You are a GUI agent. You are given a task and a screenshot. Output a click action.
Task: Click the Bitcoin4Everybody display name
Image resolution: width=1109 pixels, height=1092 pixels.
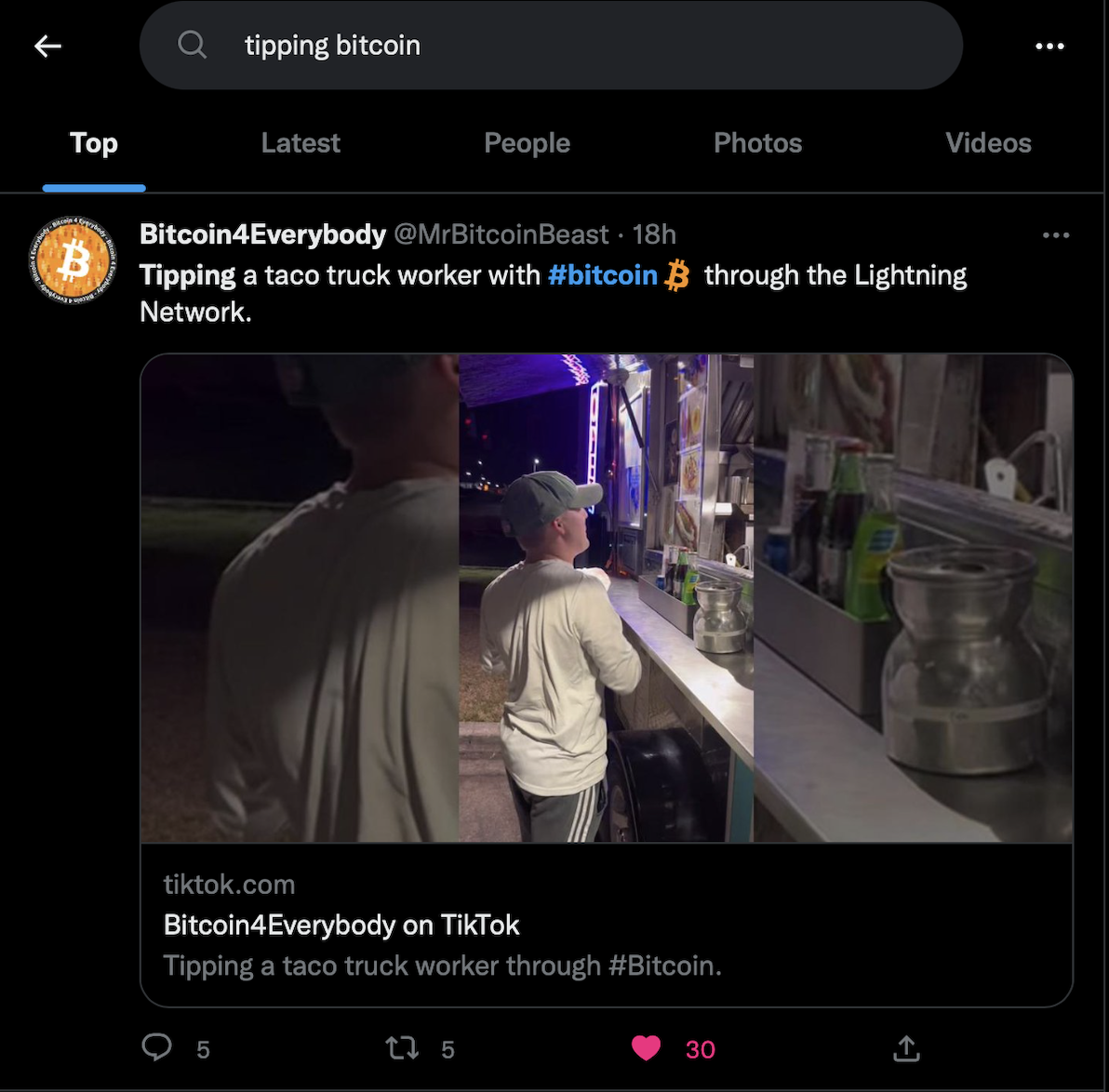[x=262, y=234]
